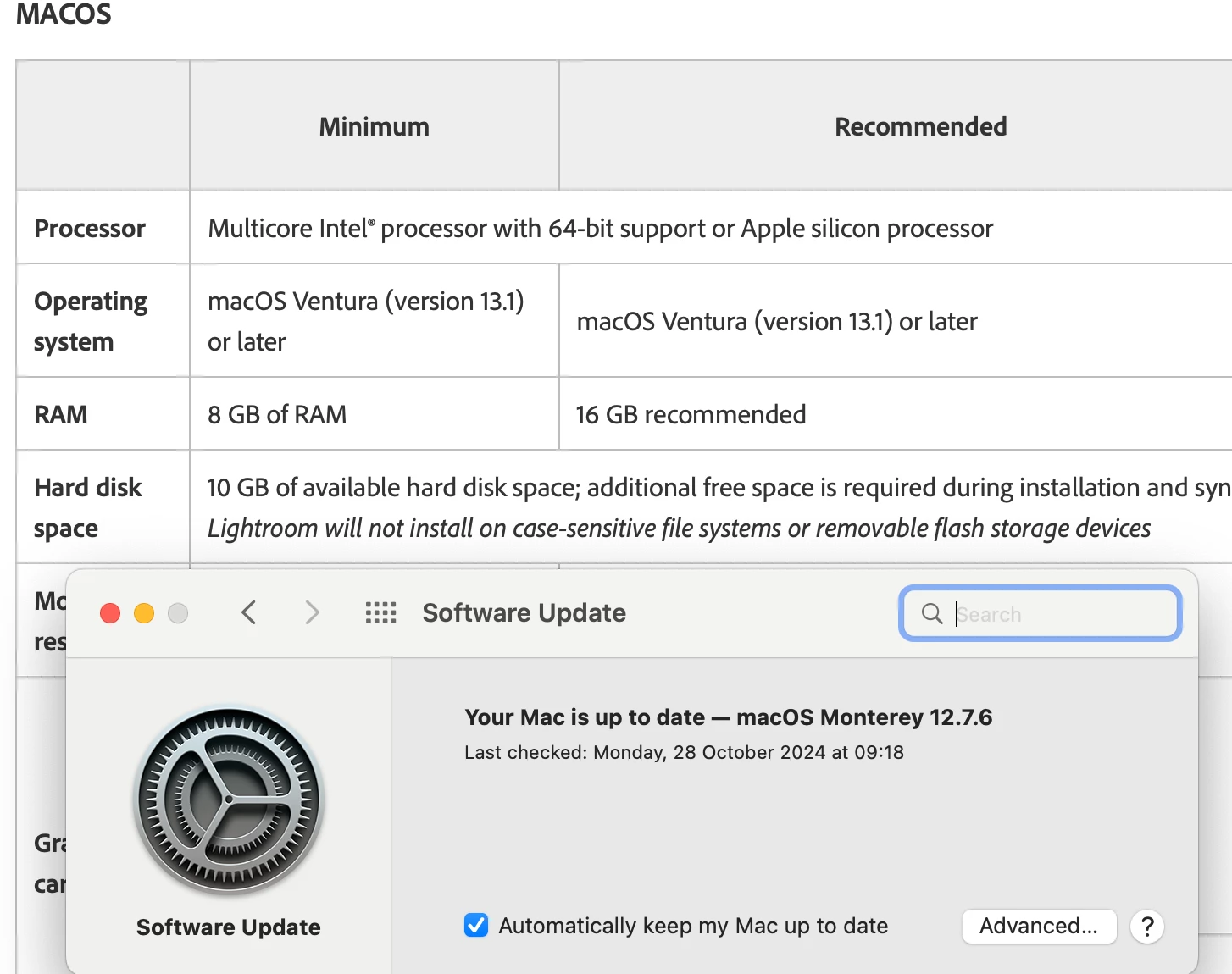Click the Minimum column header

click(374, 126)
